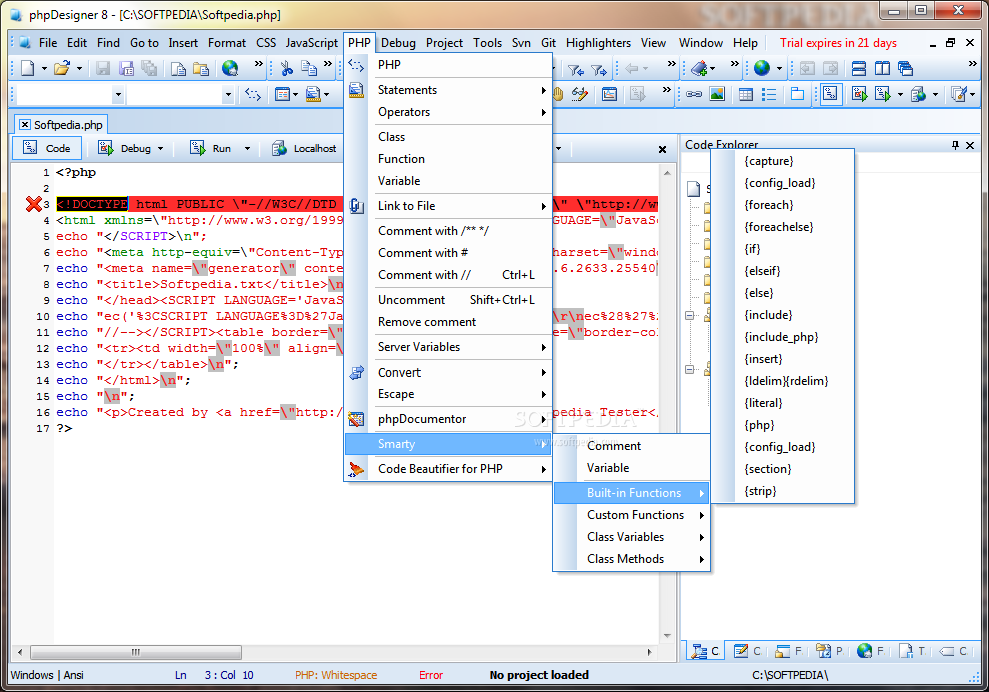Click the PHP: Whitespace status entry
This screenshot has width=989, height=692.
(x=336, y=675)
